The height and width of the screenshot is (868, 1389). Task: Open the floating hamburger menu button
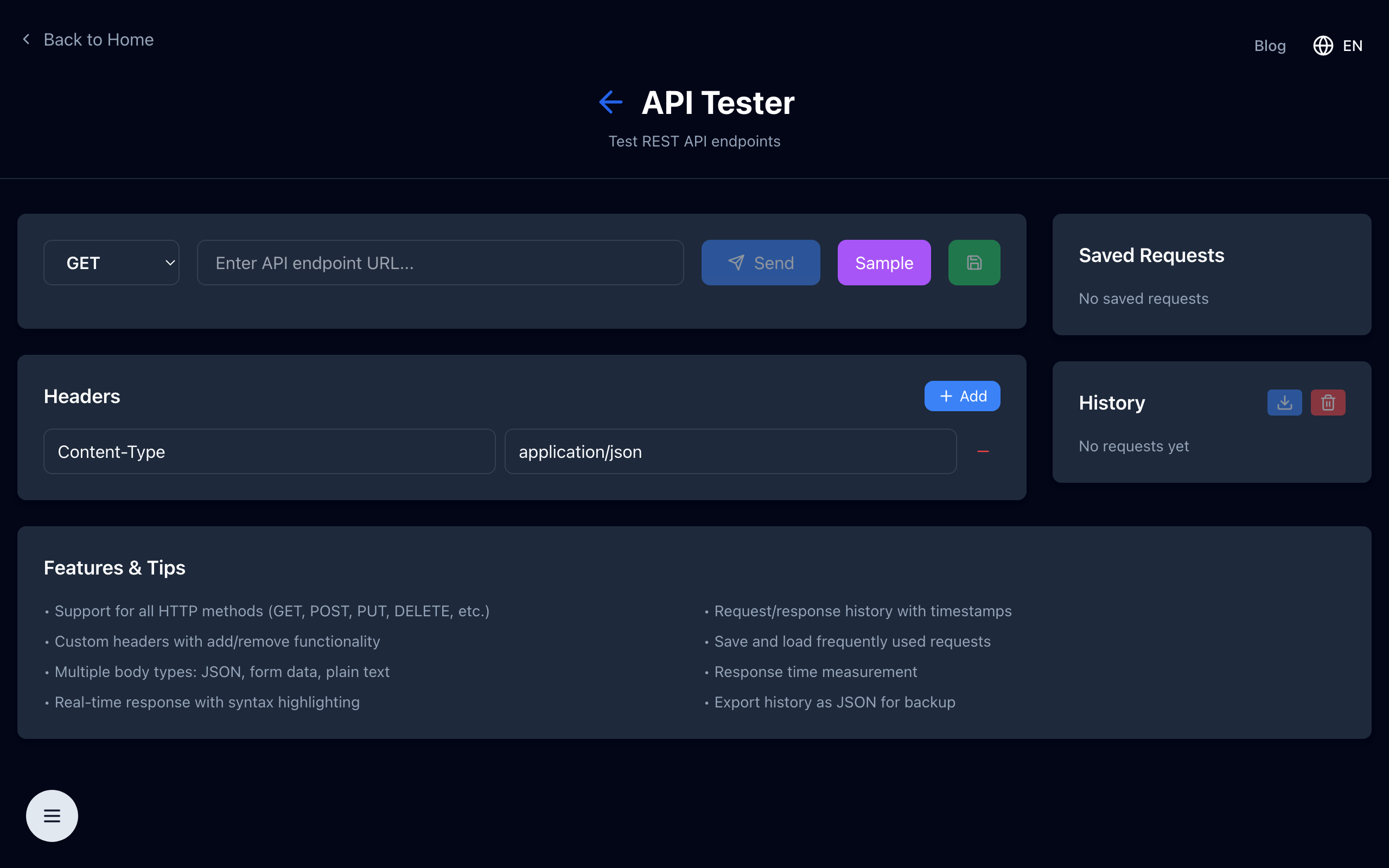click(x=52, y=816)
